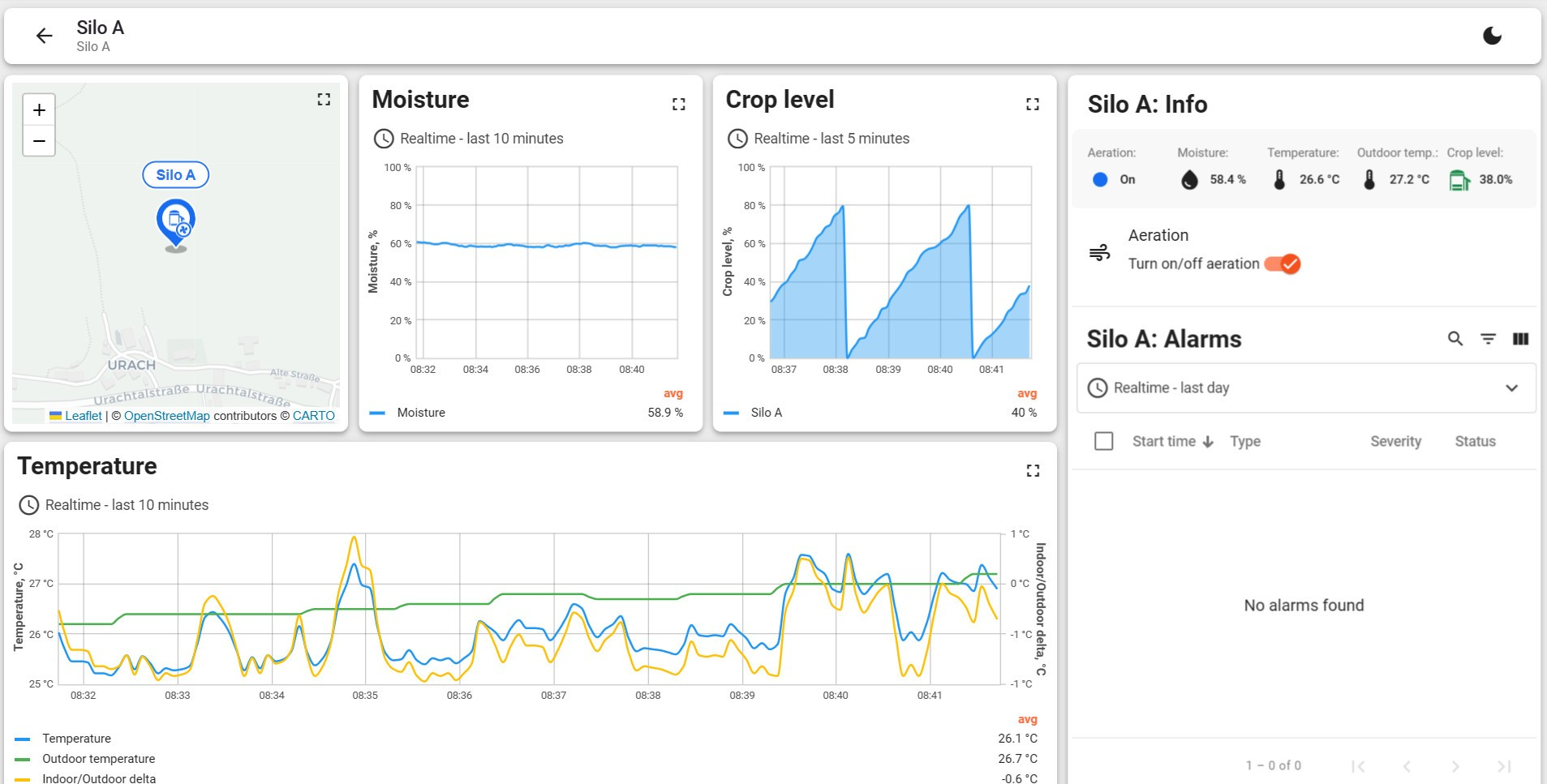
Task: Click the back arrow next to Silo A
Action: [44, 36]
